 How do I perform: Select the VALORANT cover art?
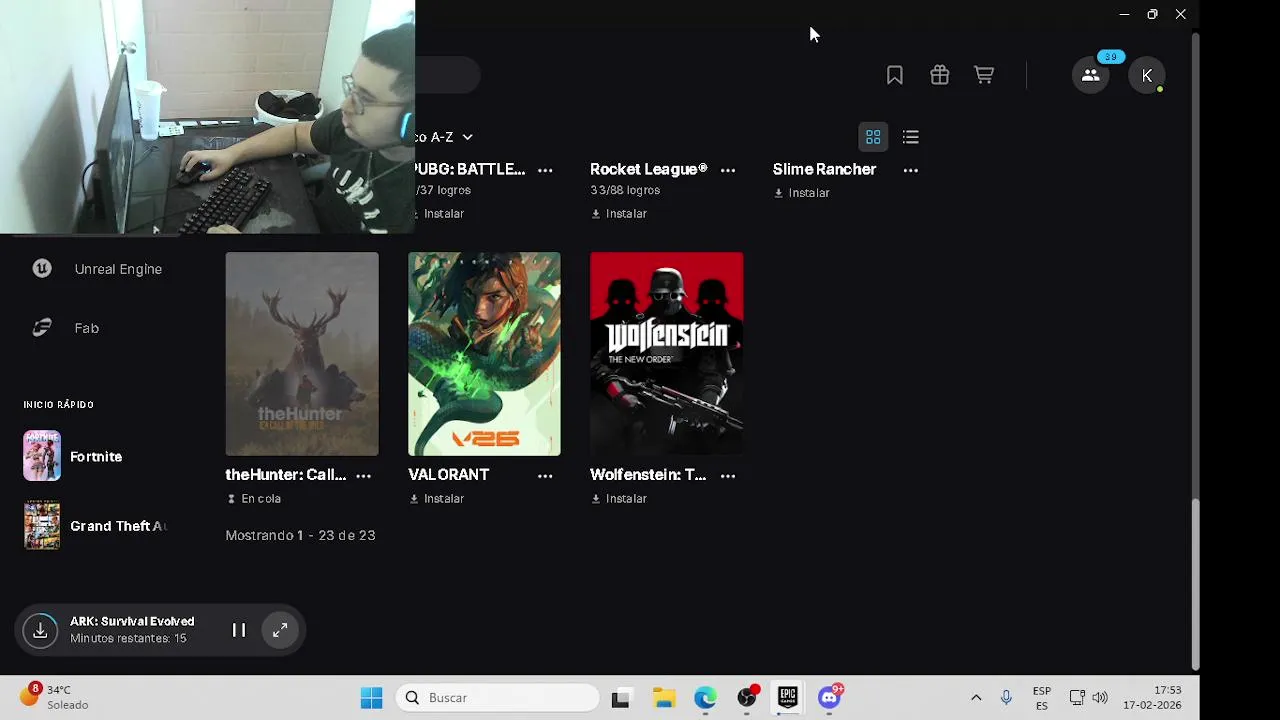coord(484,354)
